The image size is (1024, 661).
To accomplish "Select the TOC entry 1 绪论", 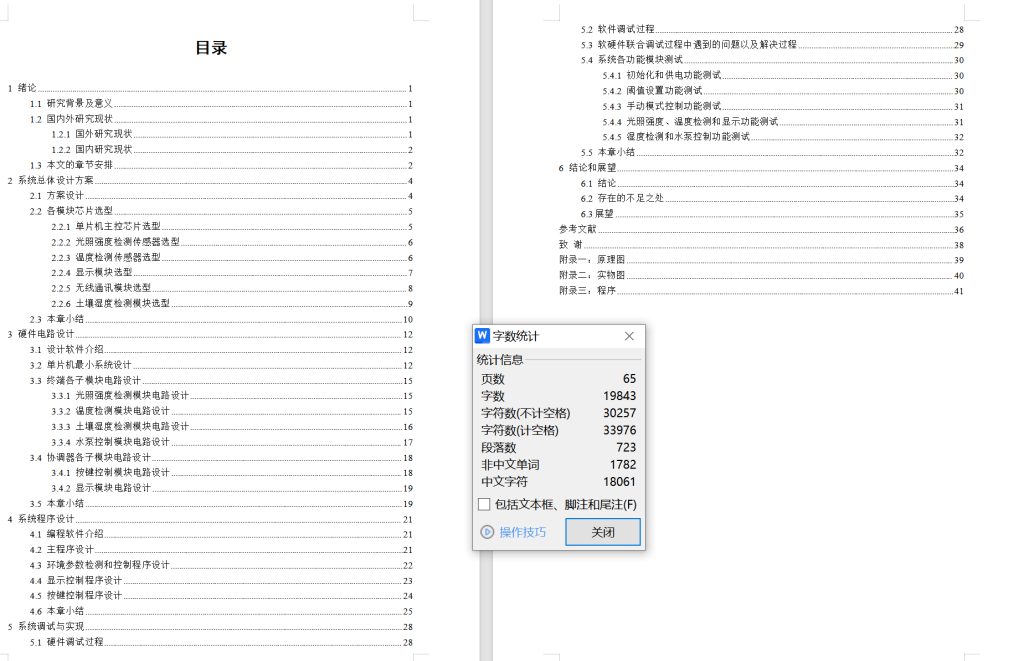I will [x=25, y=87].
